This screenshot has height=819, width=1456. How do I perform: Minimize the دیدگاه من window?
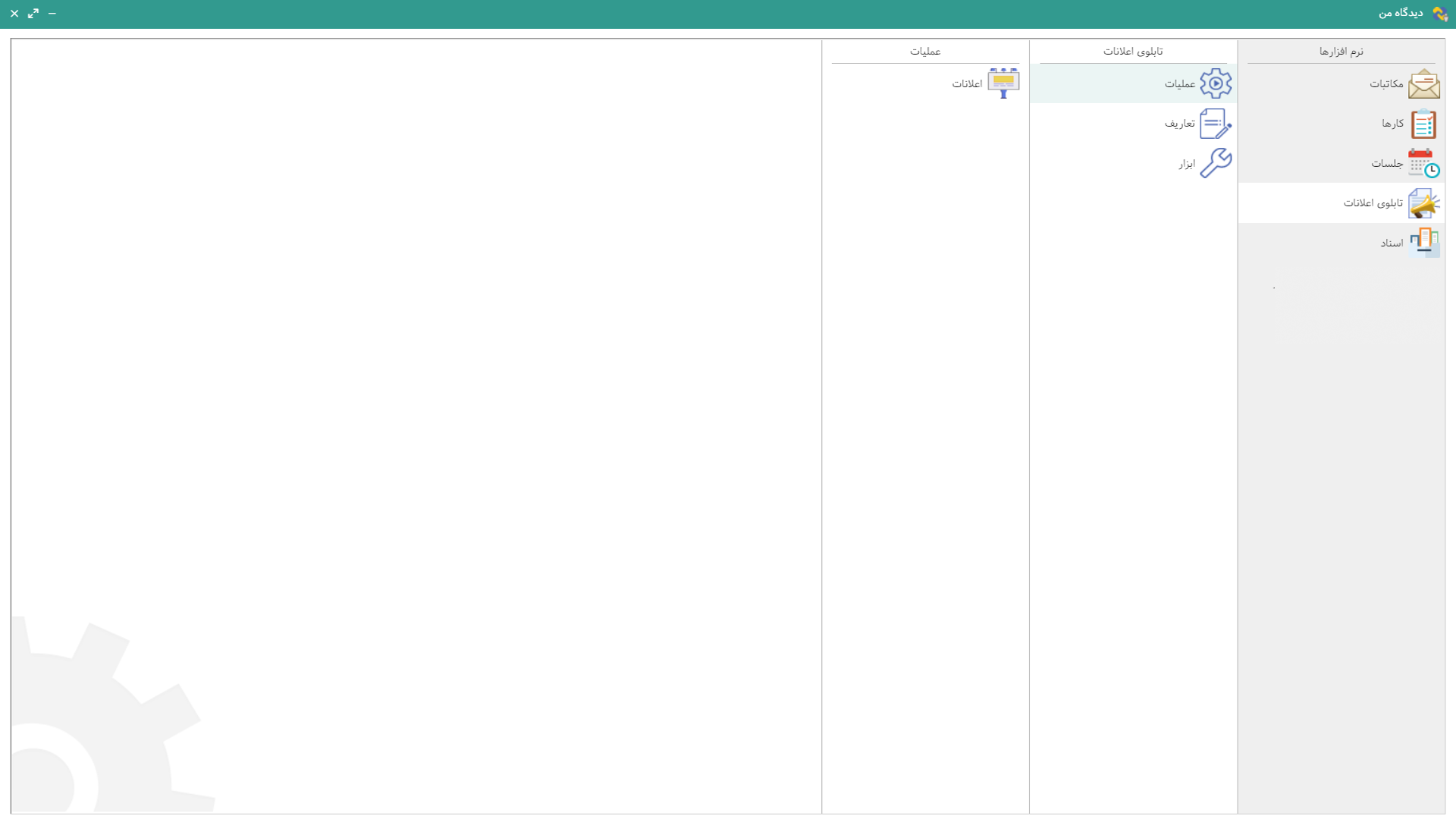(x=52, y=14)
